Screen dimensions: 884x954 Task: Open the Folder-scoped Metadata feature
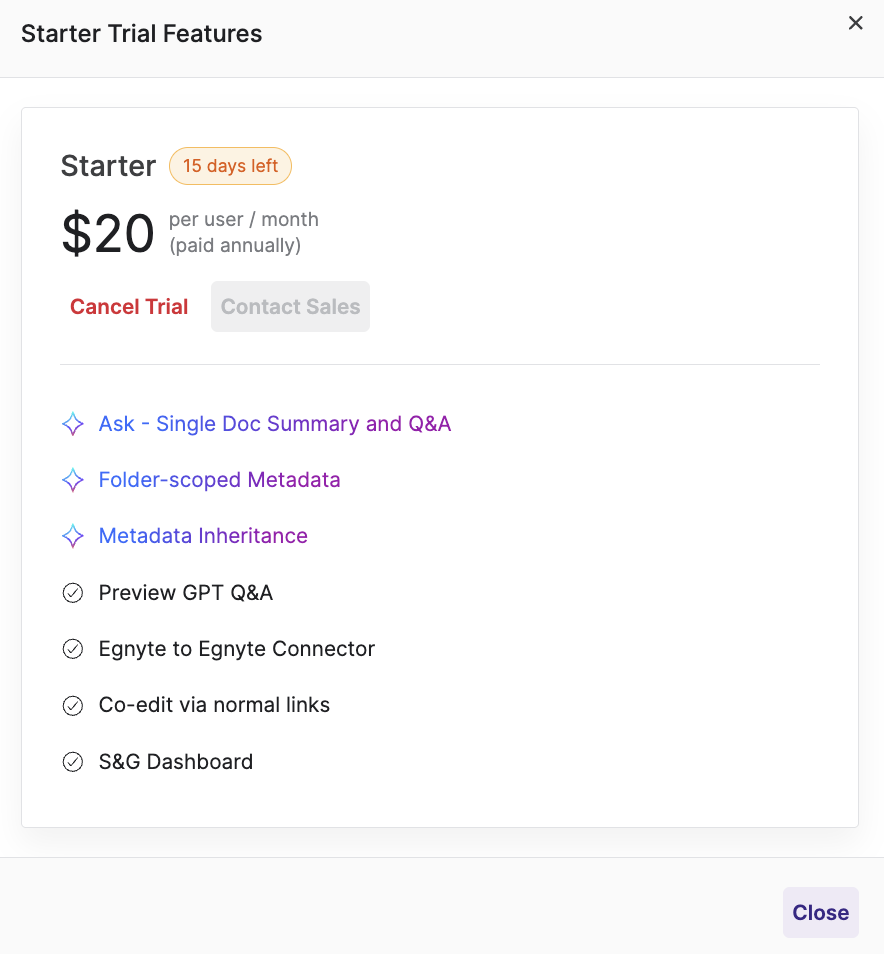[x=219, y=480]
